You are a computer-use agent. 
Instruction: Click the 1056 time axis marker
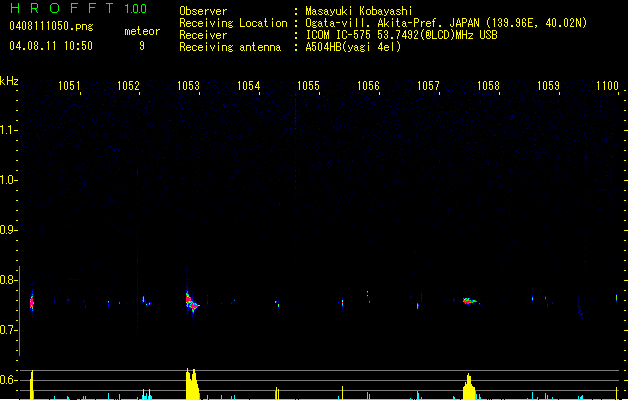368,86
